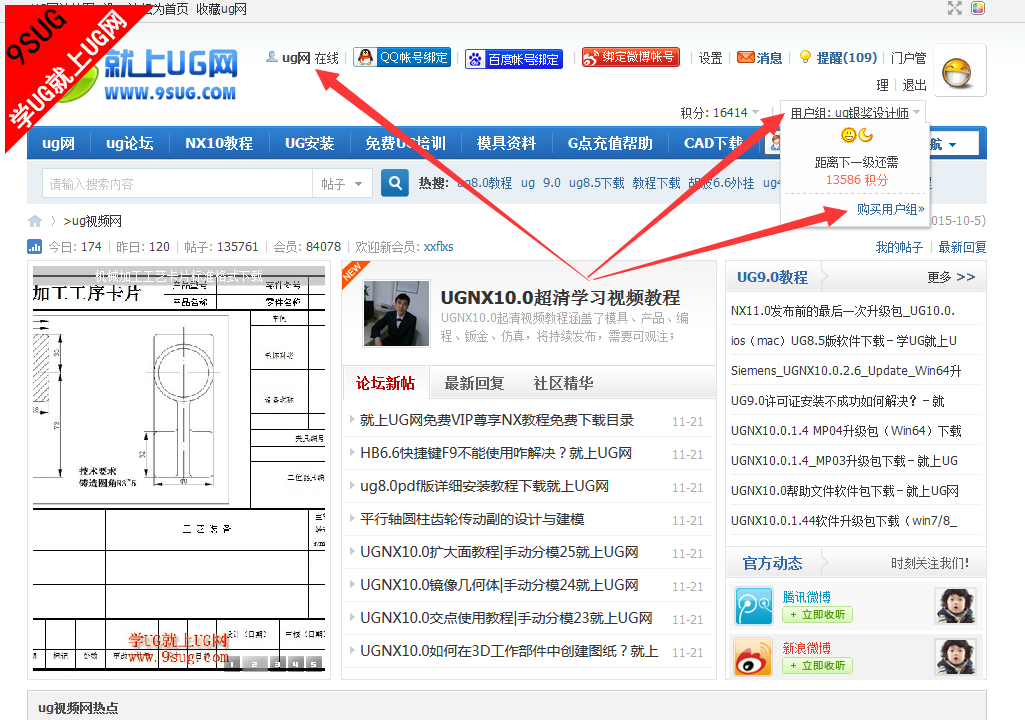1025x720 pixels.
Task: Click the blue statistics chart icon
Action: (x=34, y=247)
